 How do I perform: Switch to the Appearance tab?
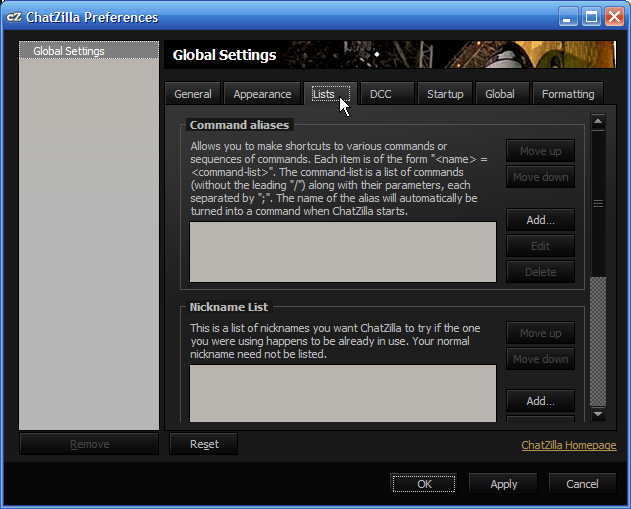(262, 94)
